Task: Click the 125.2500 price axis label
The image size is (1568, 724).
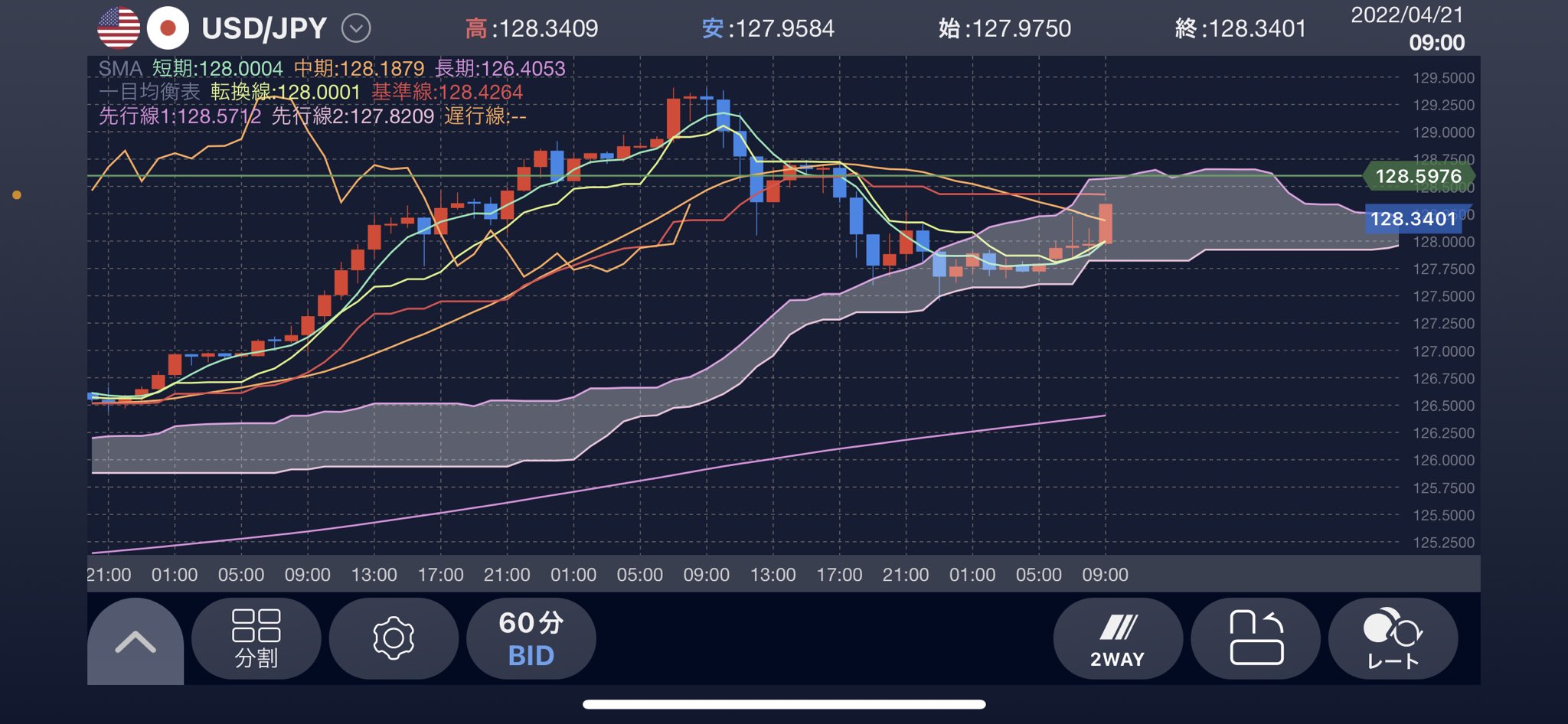Action: (1443, 543)
